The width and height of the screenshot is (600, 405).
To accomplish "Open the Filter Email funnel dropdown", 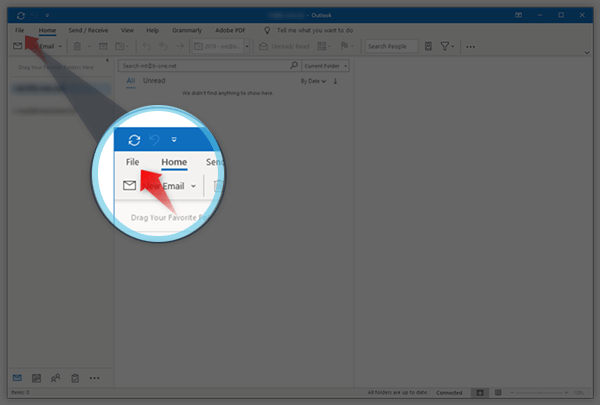I will pos(447,46).
